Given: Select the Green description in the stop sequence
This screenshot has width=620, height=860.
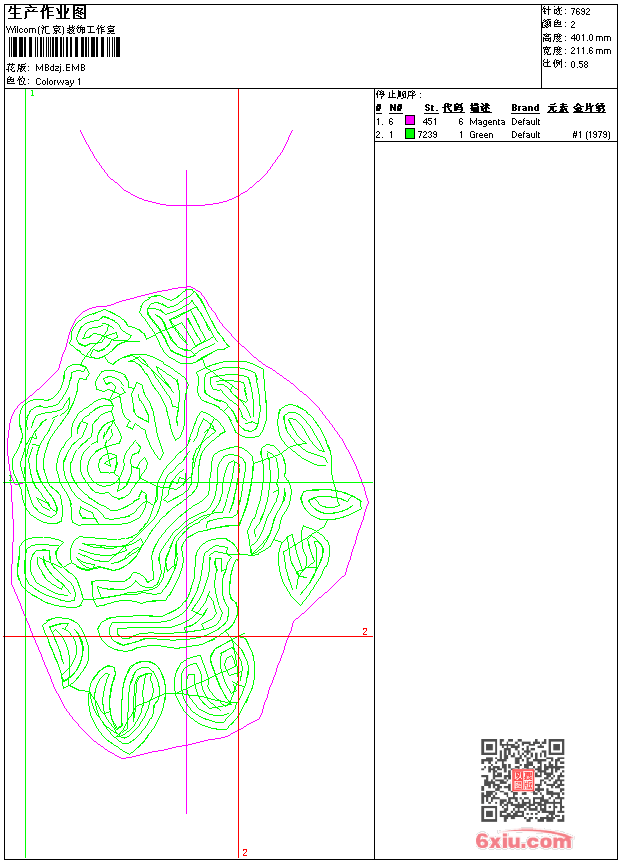Looking at the screenshot, I should [x=481, y=135].
